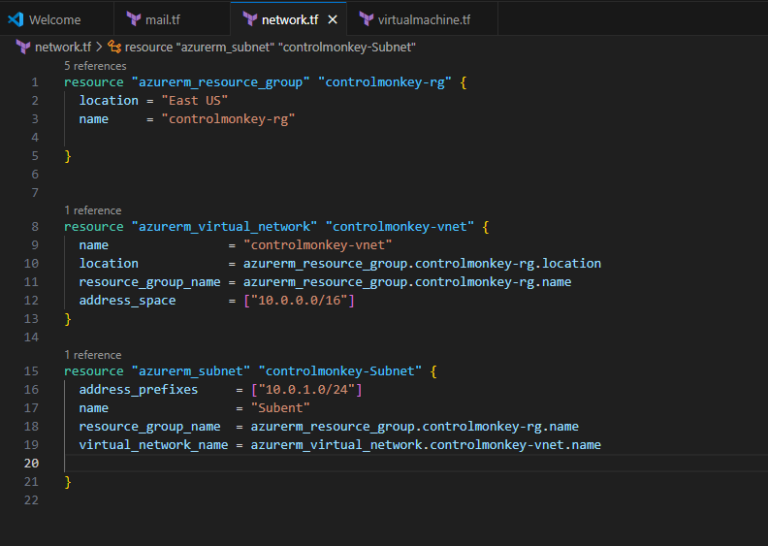Expand the breadcrumb chevron after network.tf
This screenshot has height=546, width=768.
99,47
